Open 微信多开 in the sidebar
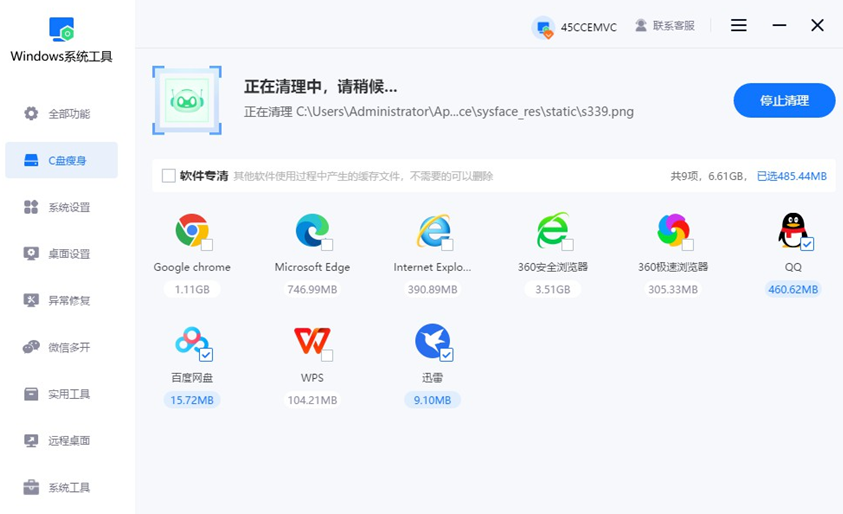The width and height of the screenshot is (843, 514). pyautogui.click(x=61, y=347)
